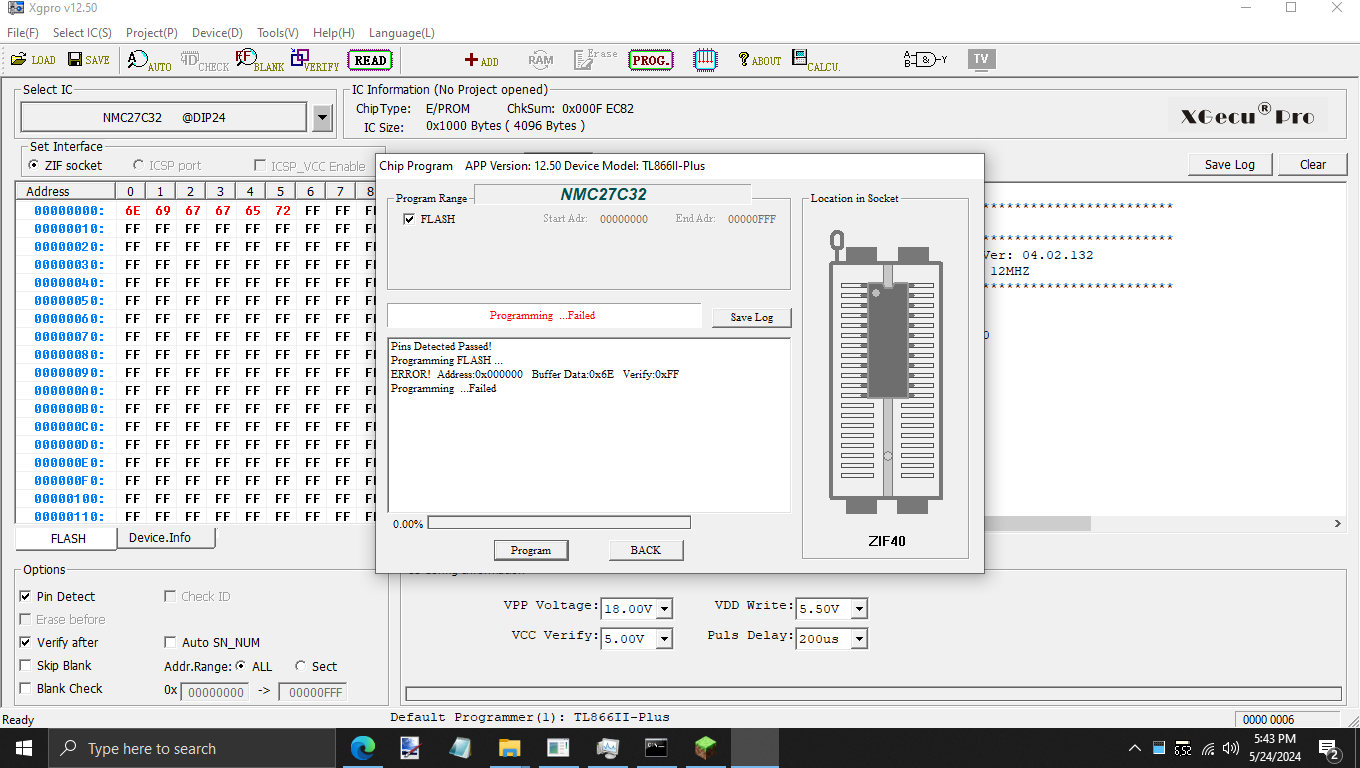The width and height of the screenshot is (1360, 768).
Task: Open the File(F) menu
Action: (x=23, y=33)
